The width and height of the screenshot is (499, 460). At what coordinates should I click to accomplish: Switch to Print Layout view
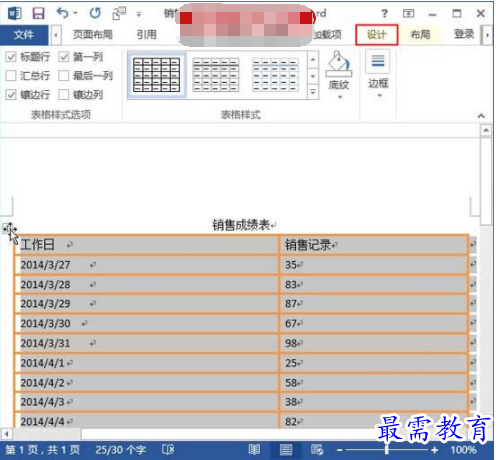(x=286, y=450)
